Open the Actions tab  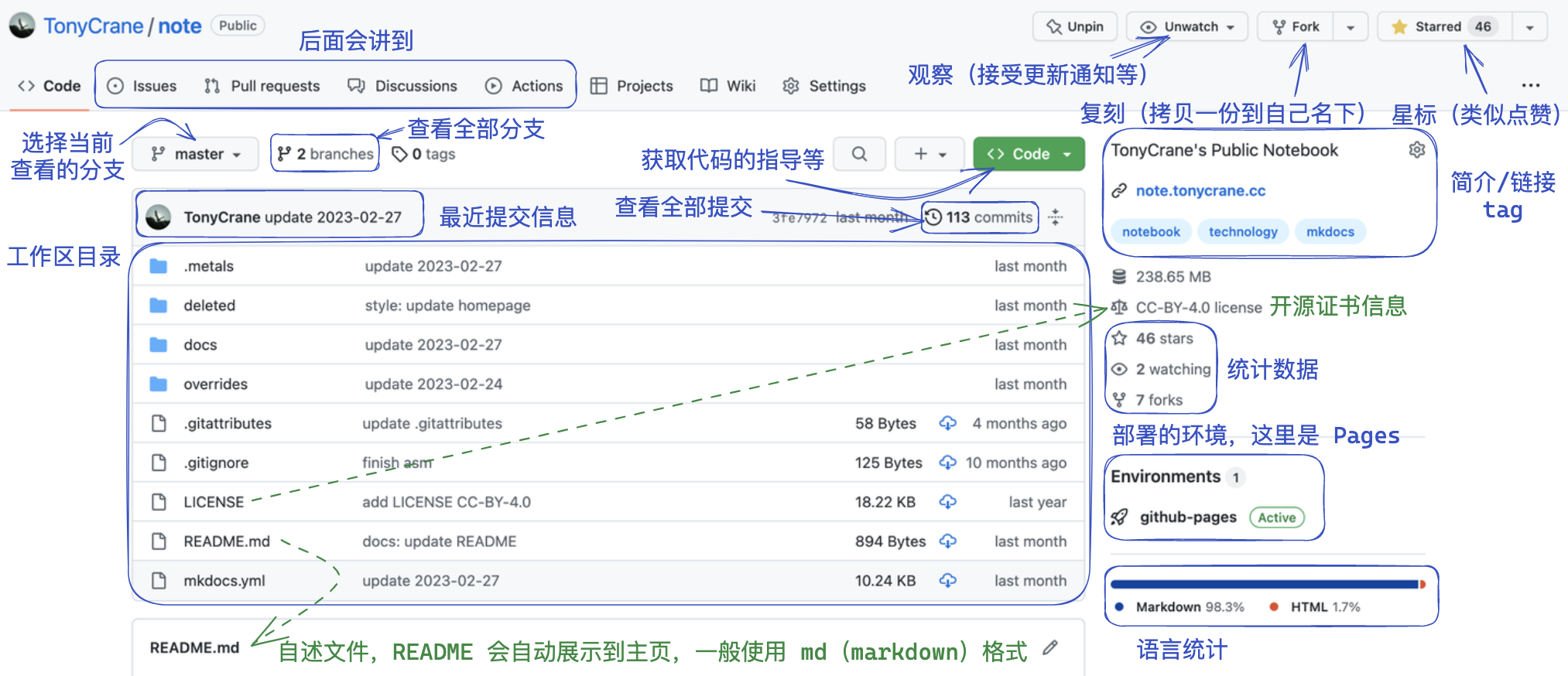point(524,86)
